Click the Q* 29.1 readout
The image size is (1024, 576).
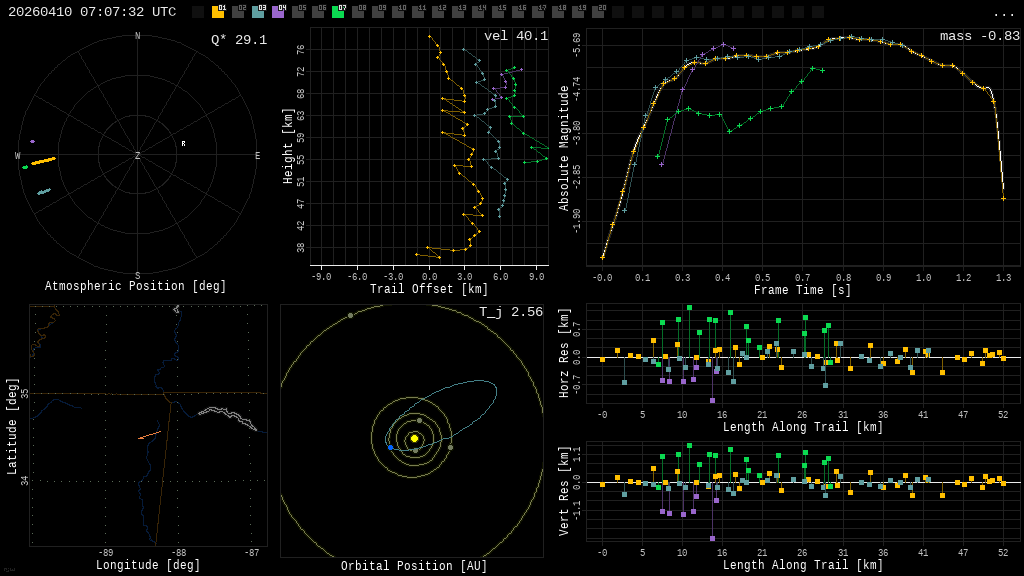coord(238,40)
